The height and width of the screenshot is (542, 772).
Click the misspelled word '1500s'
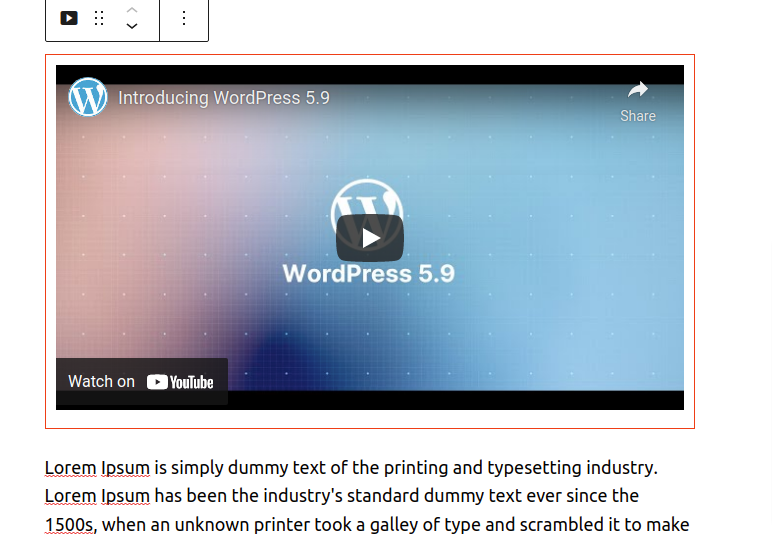click(x=69, y=525)
